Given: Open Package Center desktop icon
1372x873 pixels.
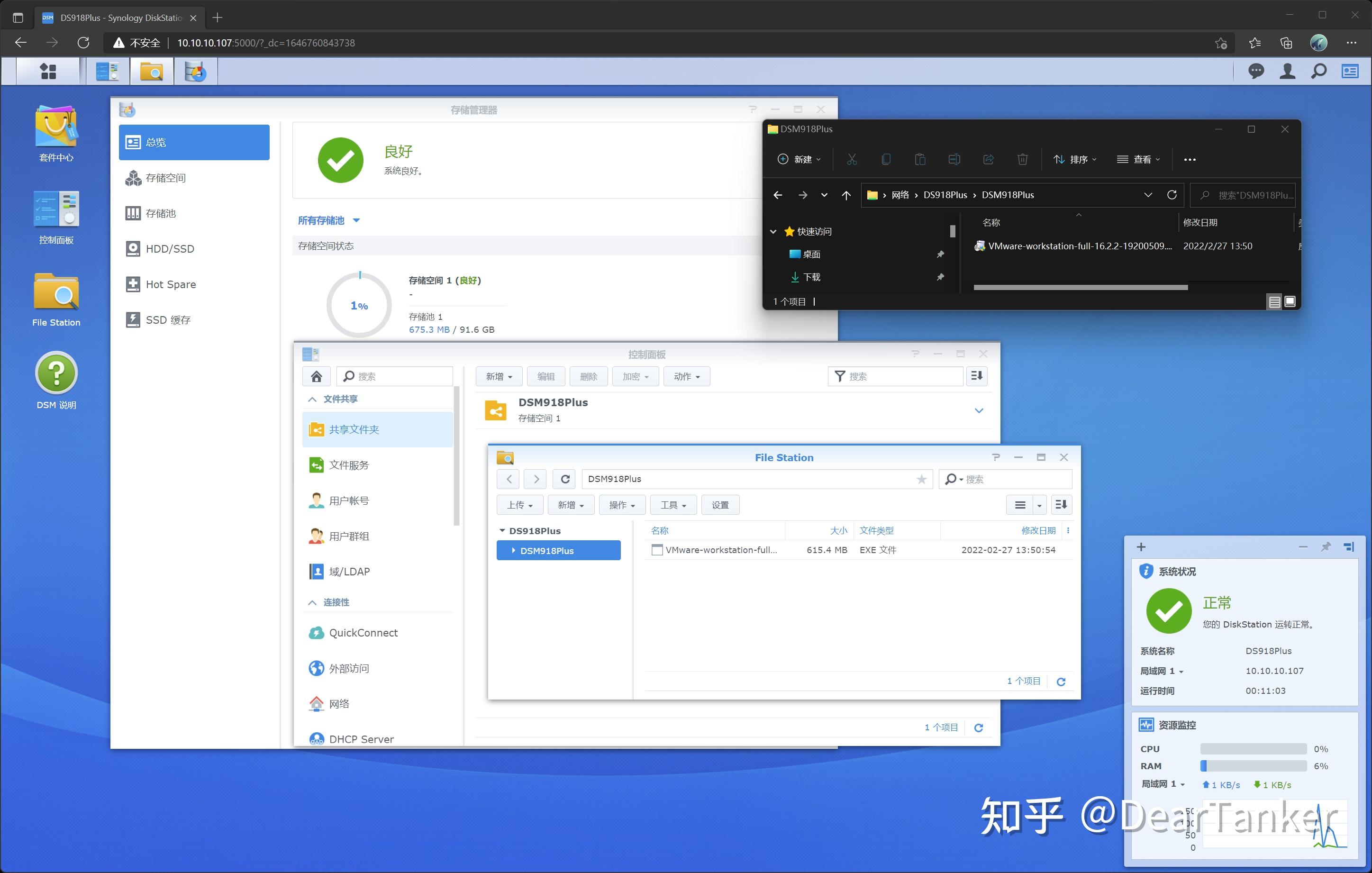Looking at the screenshot, I should pos(56,134).
